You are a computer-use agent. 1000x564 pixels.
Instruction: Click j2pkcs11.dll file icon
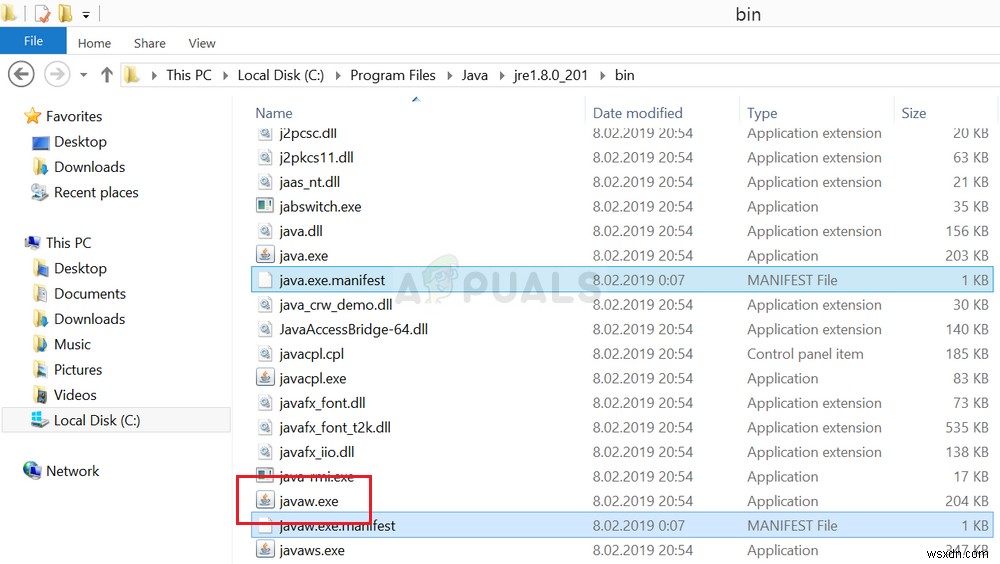coord(265,157)
